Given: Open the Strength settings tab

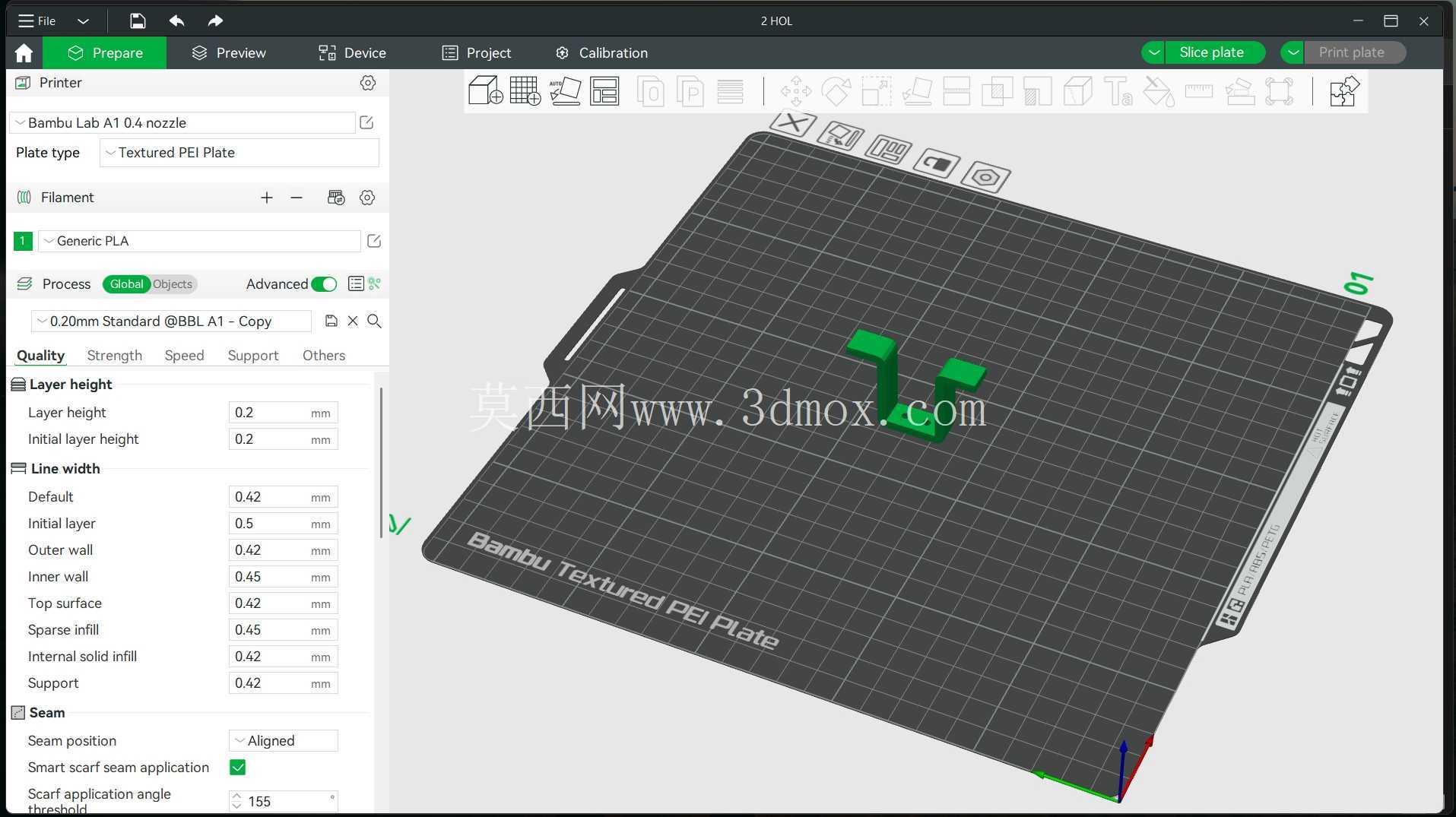Looking at the screenshot, I should [114, 356].
